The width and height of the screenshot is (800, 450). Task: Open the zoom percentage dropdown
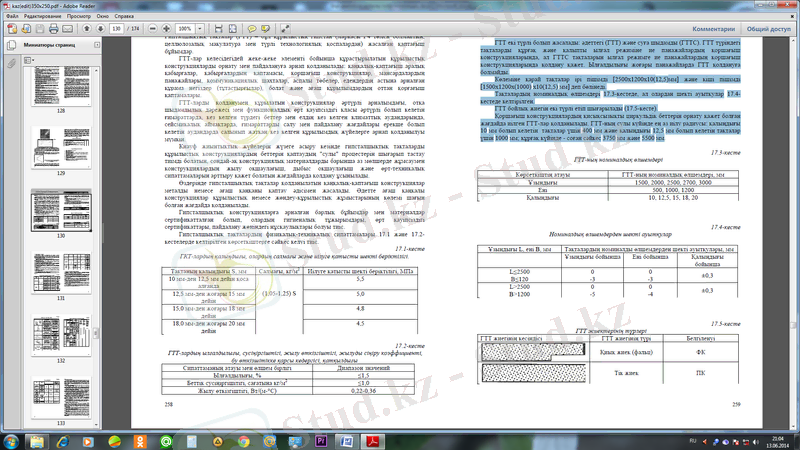point(201,29)
